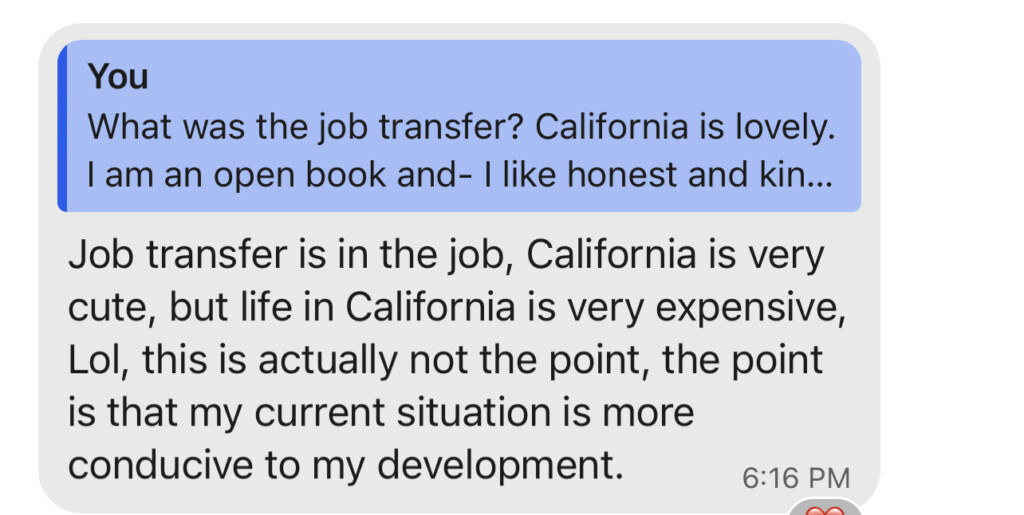Tap the "You" sender name
This screenshot has width=1024, height=515.
pos(118,77)
